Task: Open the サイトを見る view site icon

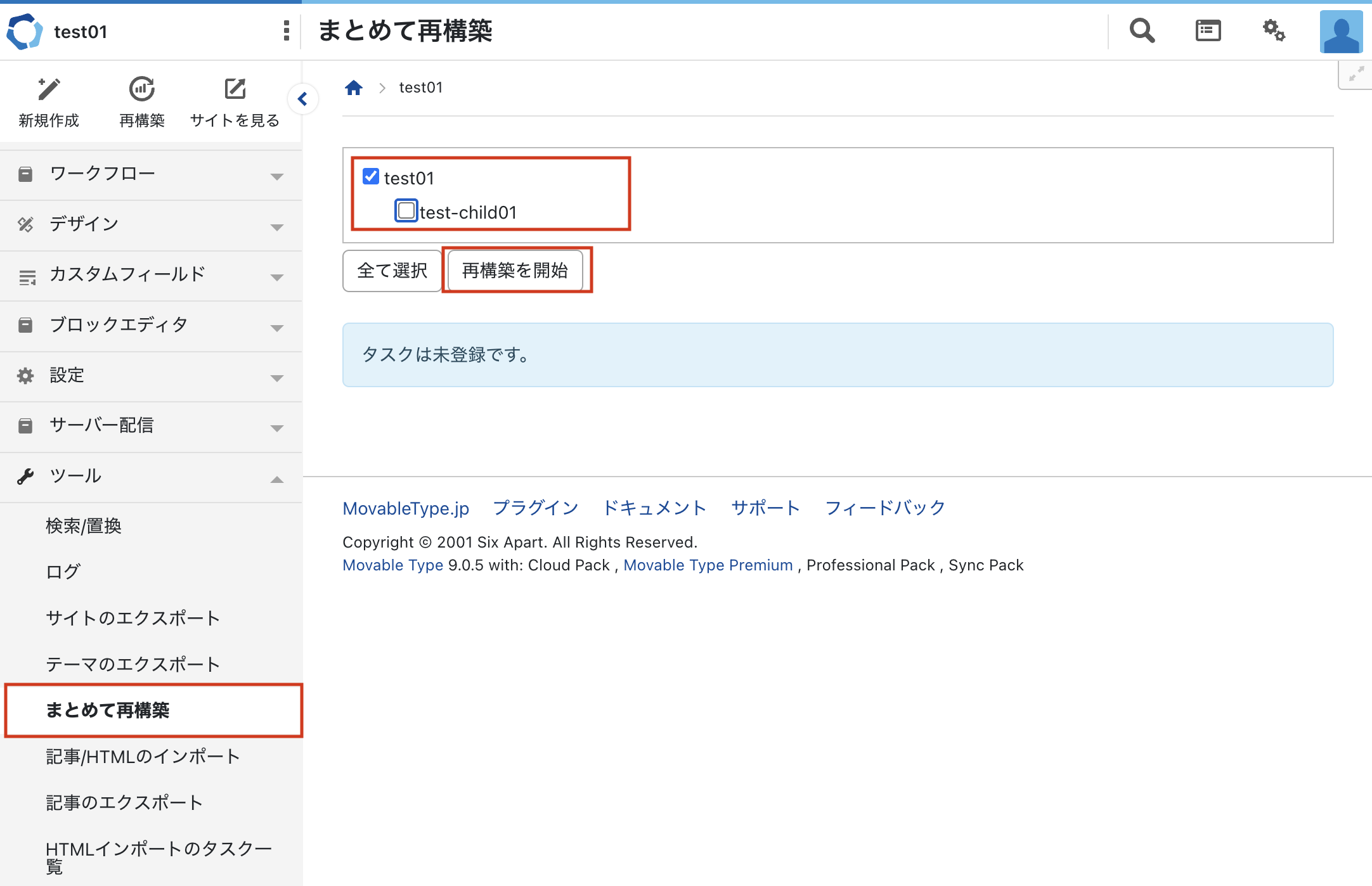Action: pos(235,89)
